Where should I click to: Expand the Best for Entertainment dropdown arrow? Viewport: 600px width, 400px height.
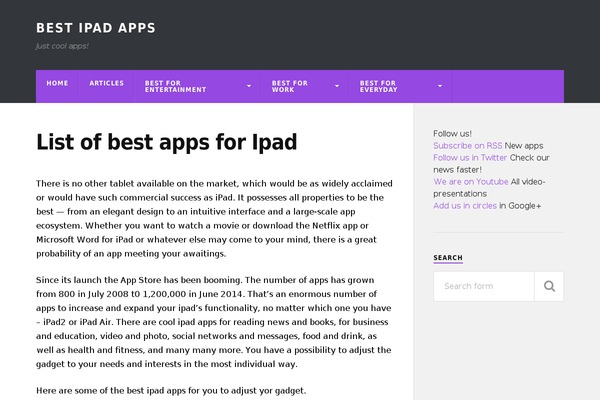pos(249,86)
